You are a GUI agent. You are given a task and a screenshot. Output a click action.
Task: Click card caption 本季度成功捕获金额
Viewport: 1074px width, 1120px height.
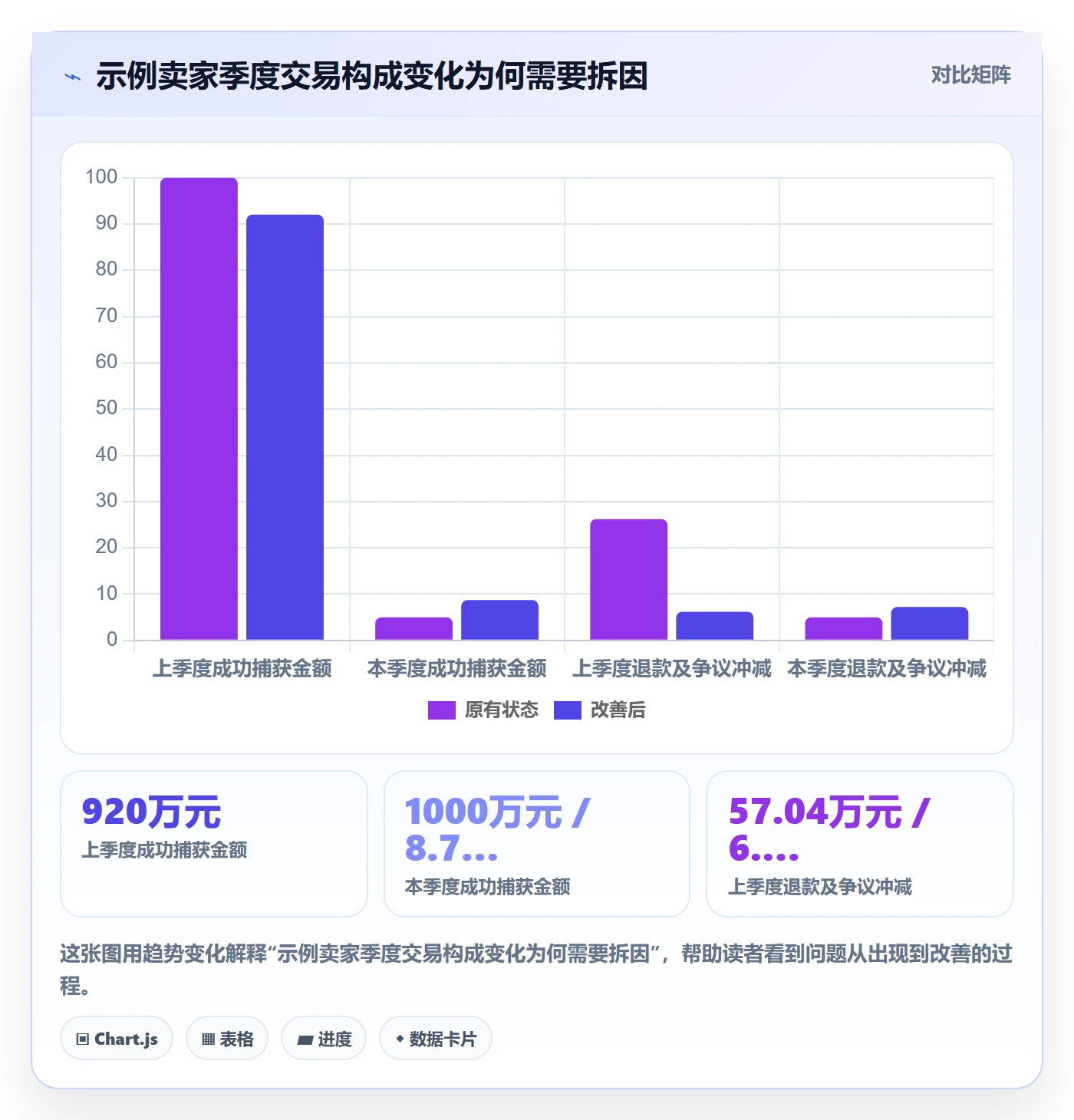(487, 887)
